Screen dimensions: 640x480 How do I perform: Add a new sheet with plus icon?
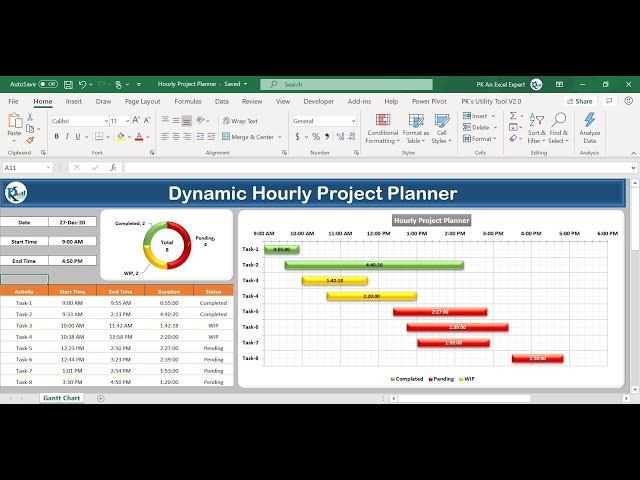coord(101,398)
